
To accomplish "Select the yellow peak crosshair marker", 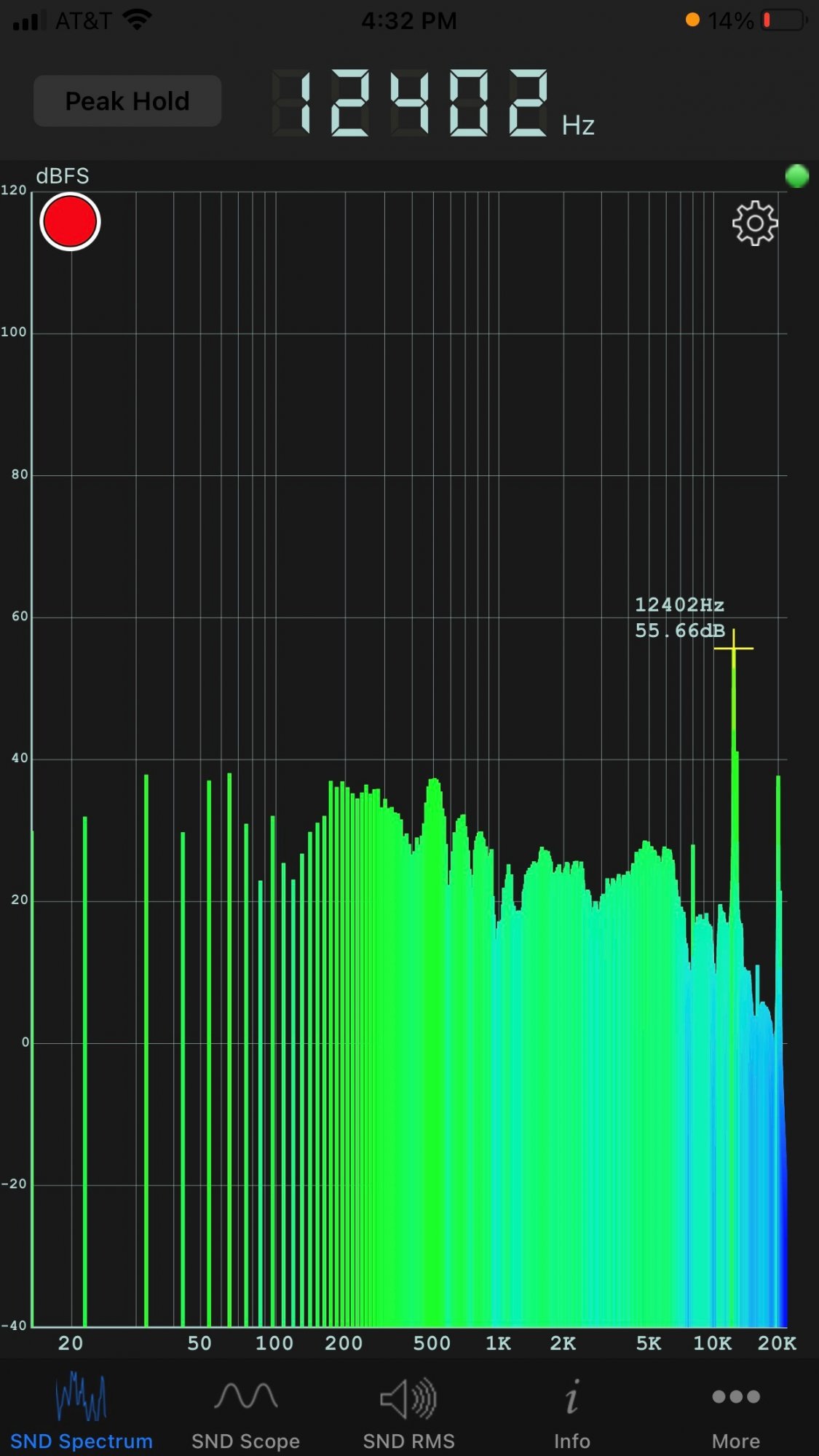I will [x=733, y=648].
